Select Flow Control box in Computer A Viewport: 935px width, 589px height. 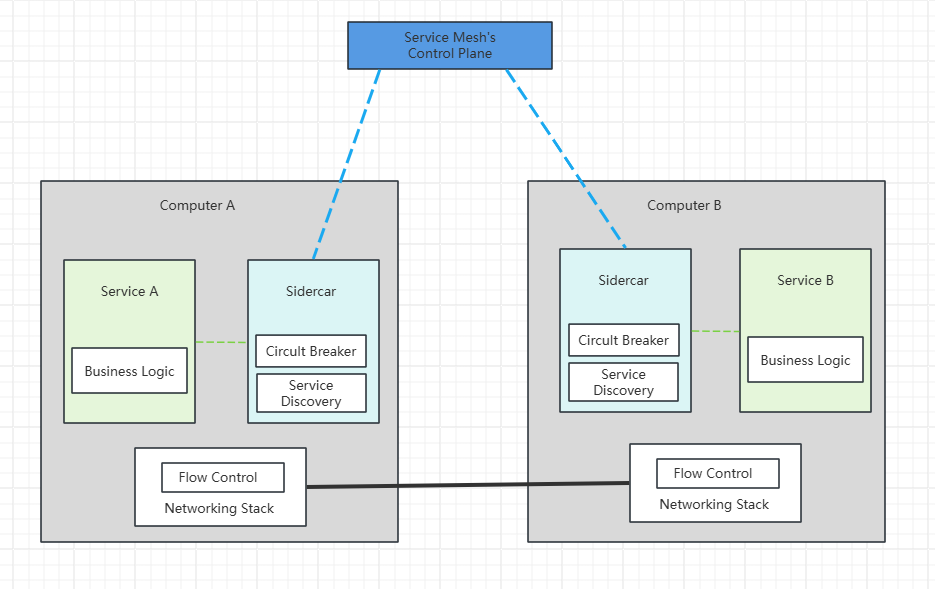[x=223, y=477]
